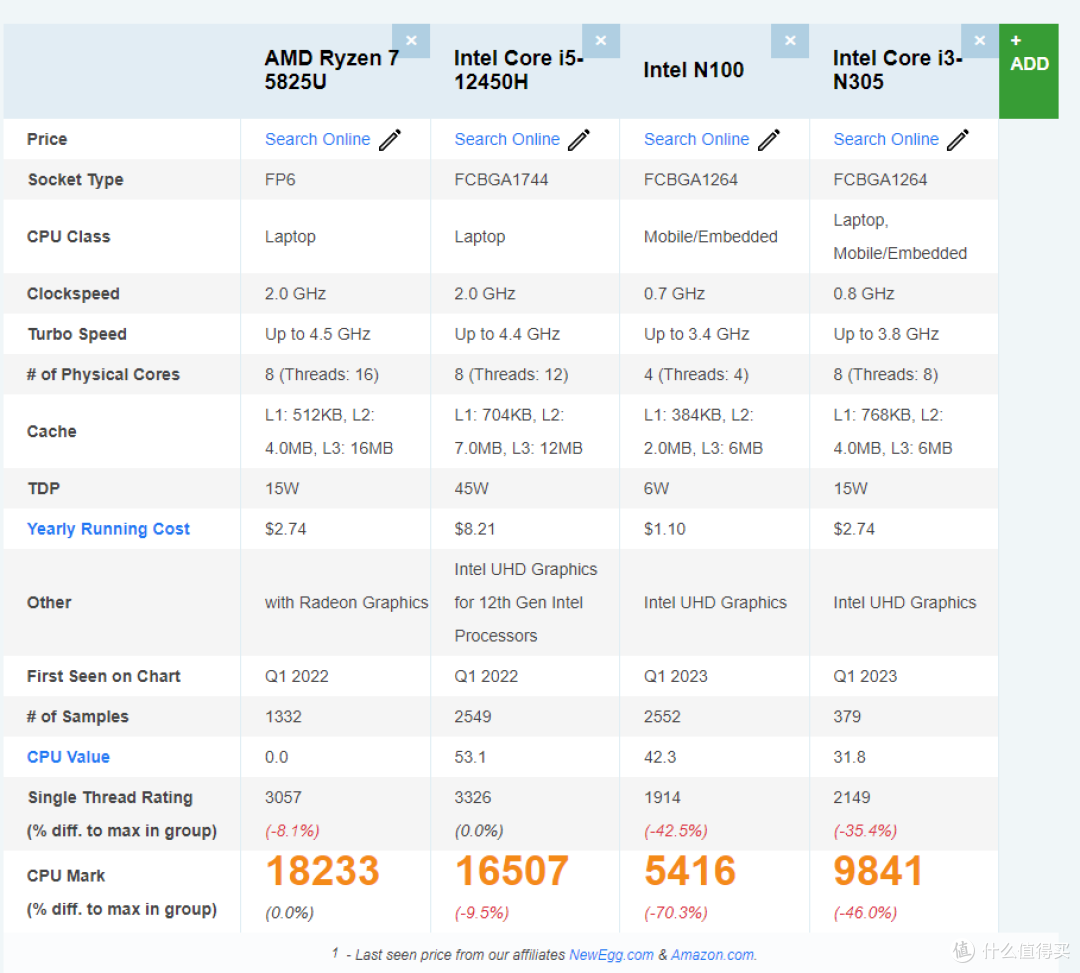Screen dimensions: 1080x973
Task: Click the 31.8 CPU value cell
Action: point(849,757)
